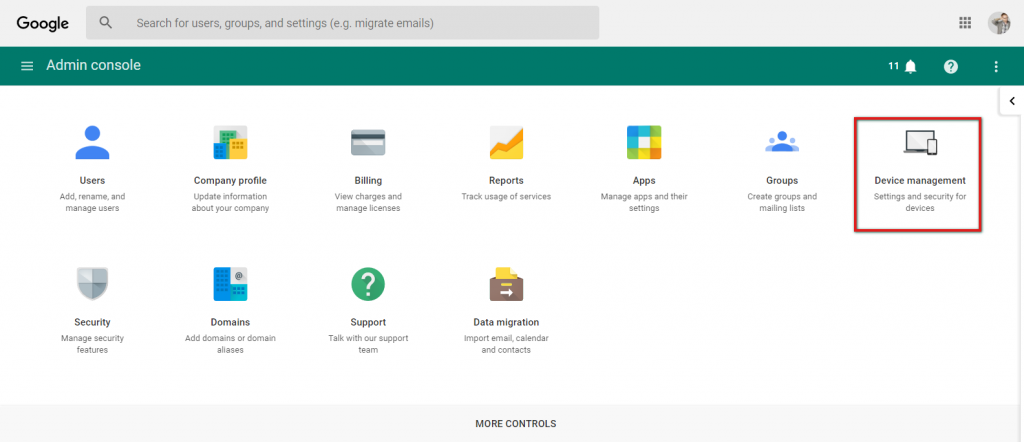The height and width of the screenshot is (442, 1024).
Task: Click the Domains label text
Action: tap(230, 323)
